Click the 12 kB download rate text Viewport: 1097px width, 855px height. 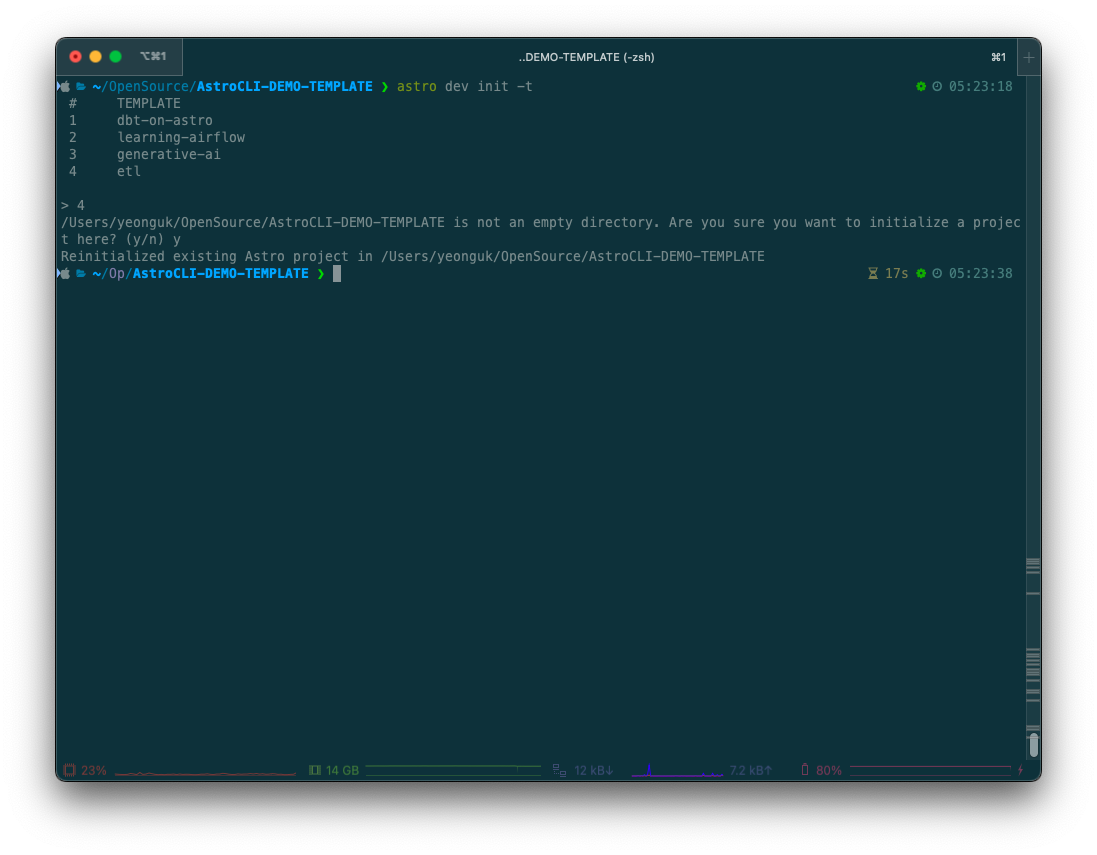(593, 770)
